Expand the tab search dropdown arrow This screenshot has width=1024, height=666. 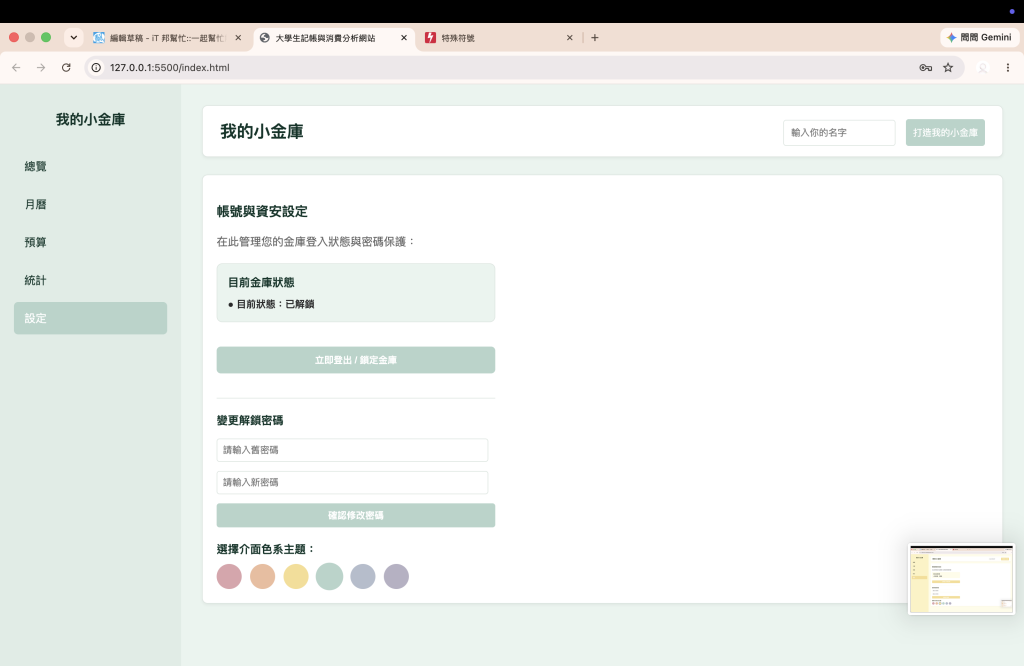[74, 38]
